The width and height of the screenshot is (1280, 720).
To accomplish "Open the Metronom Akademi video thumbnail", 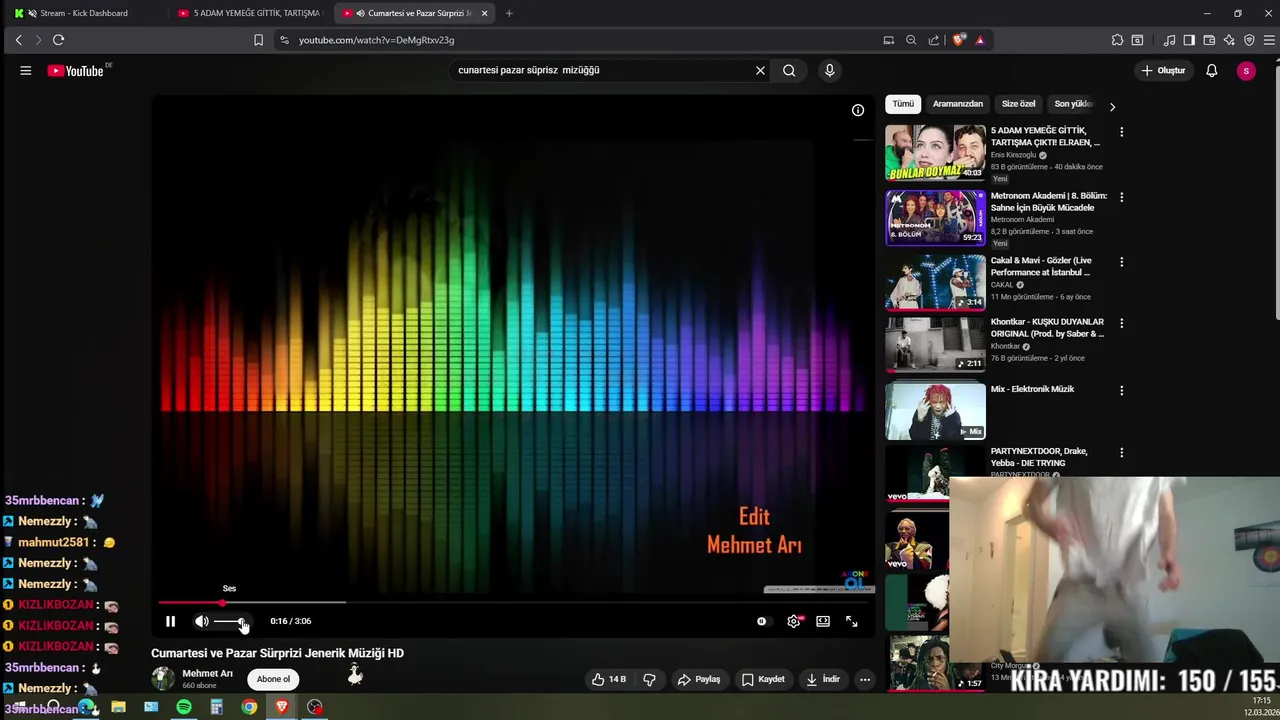I will point(935,217).
